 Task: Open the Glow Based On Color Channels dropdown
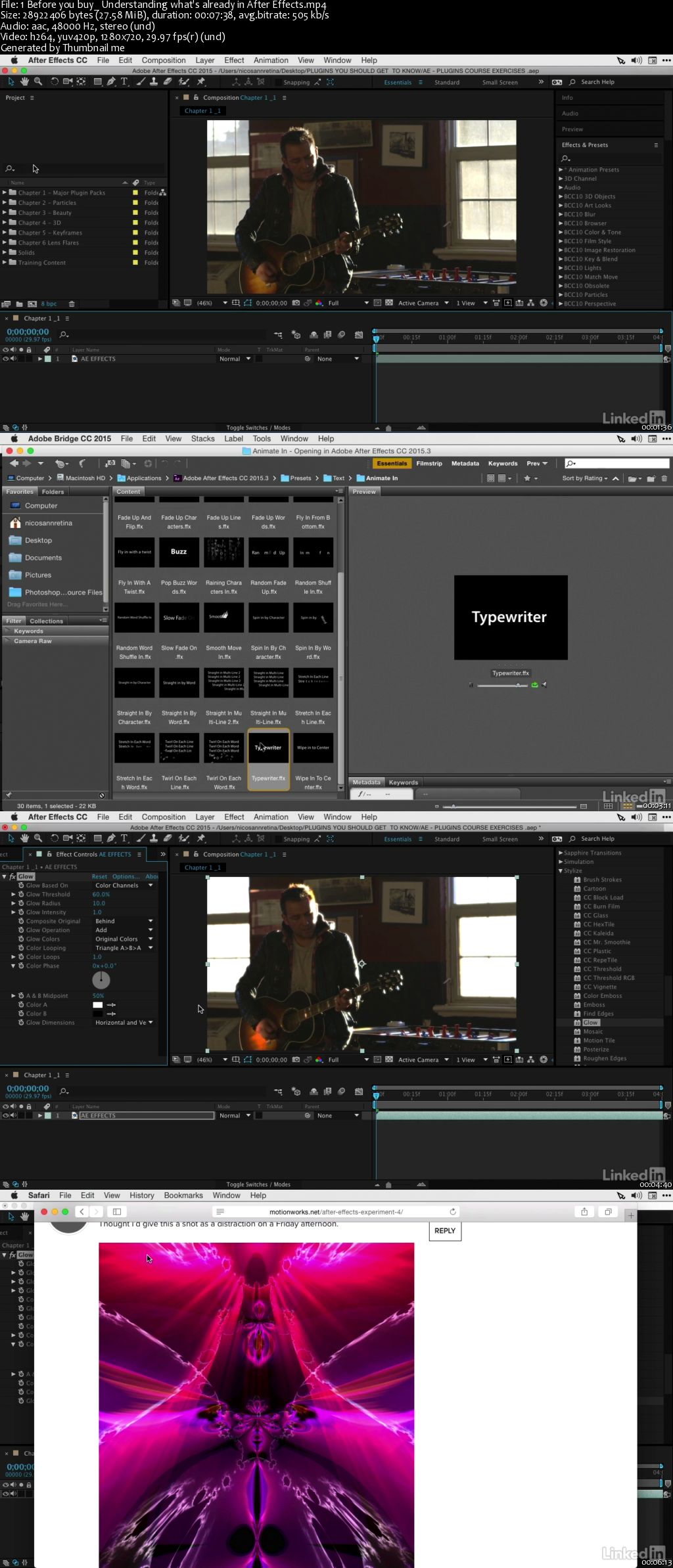(x=124, y=885)
